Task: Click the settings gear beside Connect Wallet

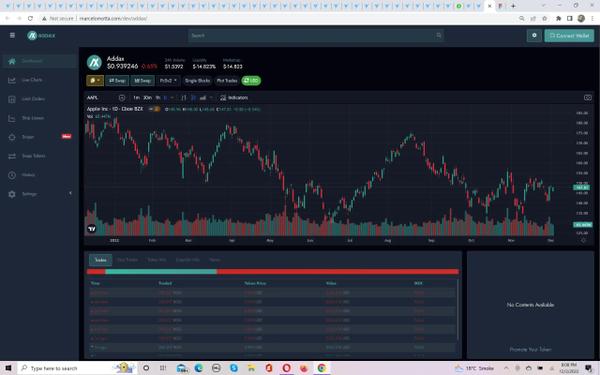Action: point(534,36)
